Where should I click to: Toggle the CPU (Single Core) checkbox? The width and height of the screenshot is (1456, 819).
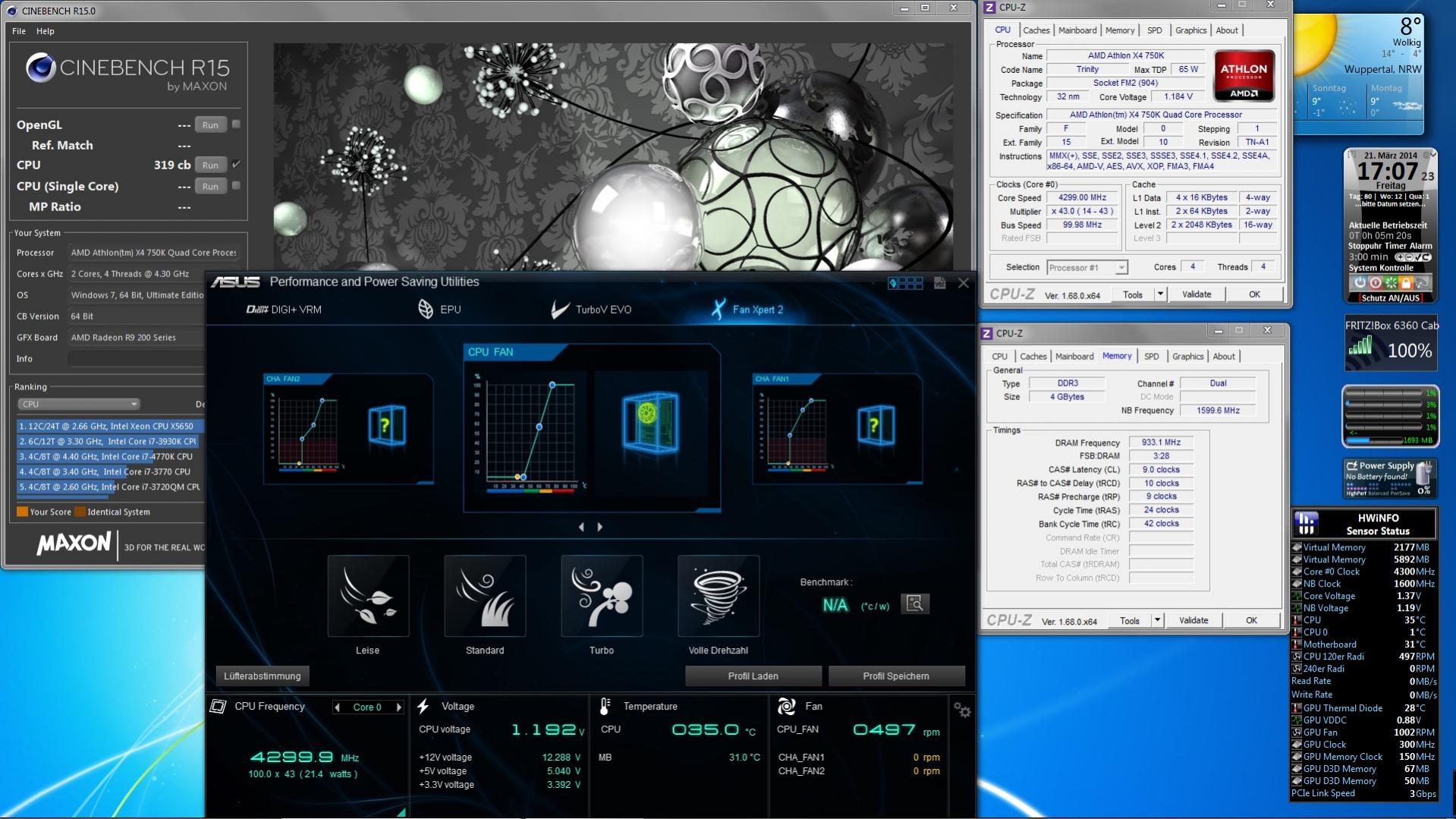(236, 185)
